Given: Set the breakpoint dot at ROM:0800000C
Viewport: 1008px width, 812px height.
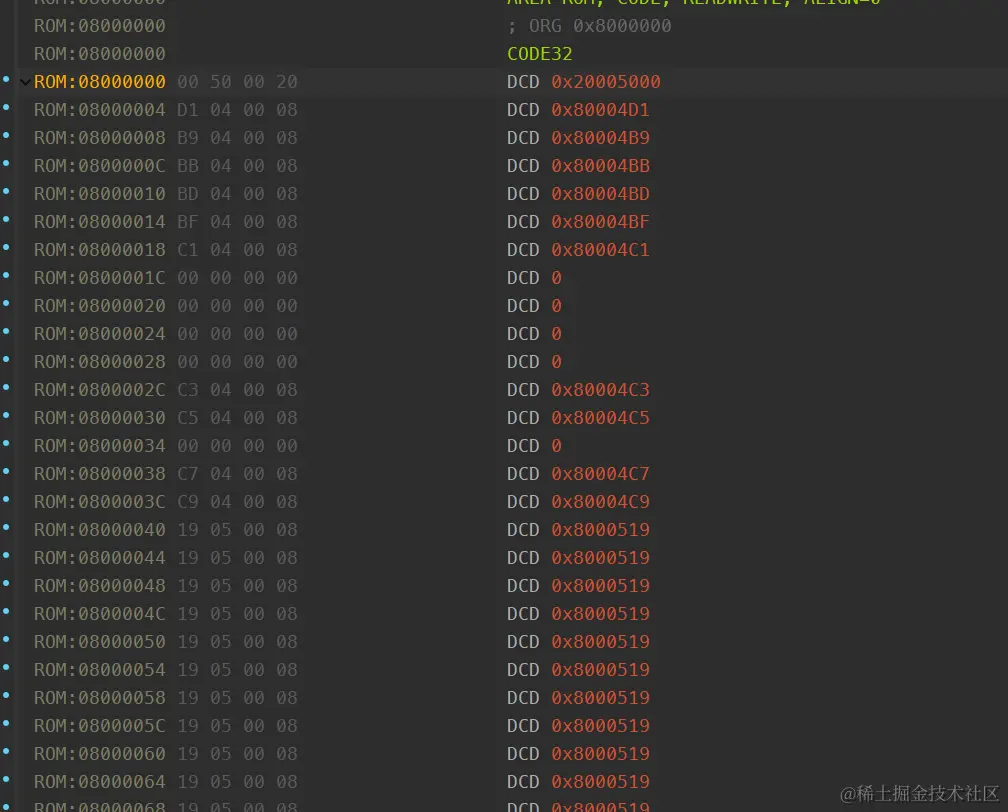Looking at the screenshot, I should (6, 163).
